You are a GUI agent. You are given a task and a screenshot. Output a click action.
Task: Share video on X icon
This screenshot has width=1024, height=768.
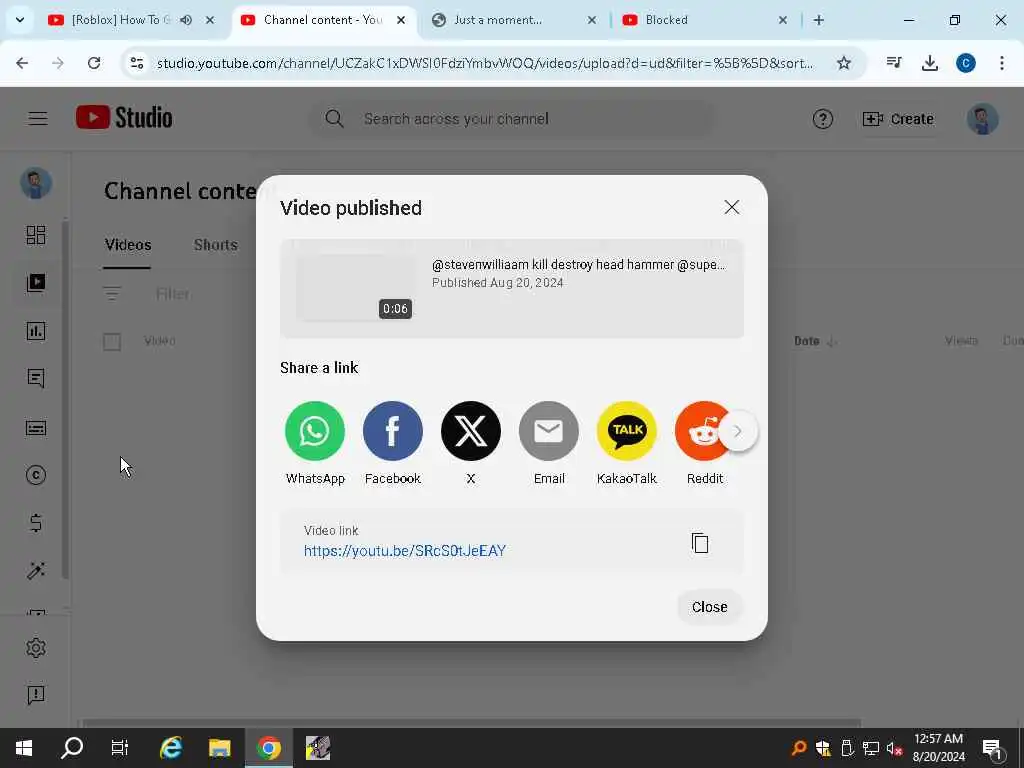tap(471, 431)
